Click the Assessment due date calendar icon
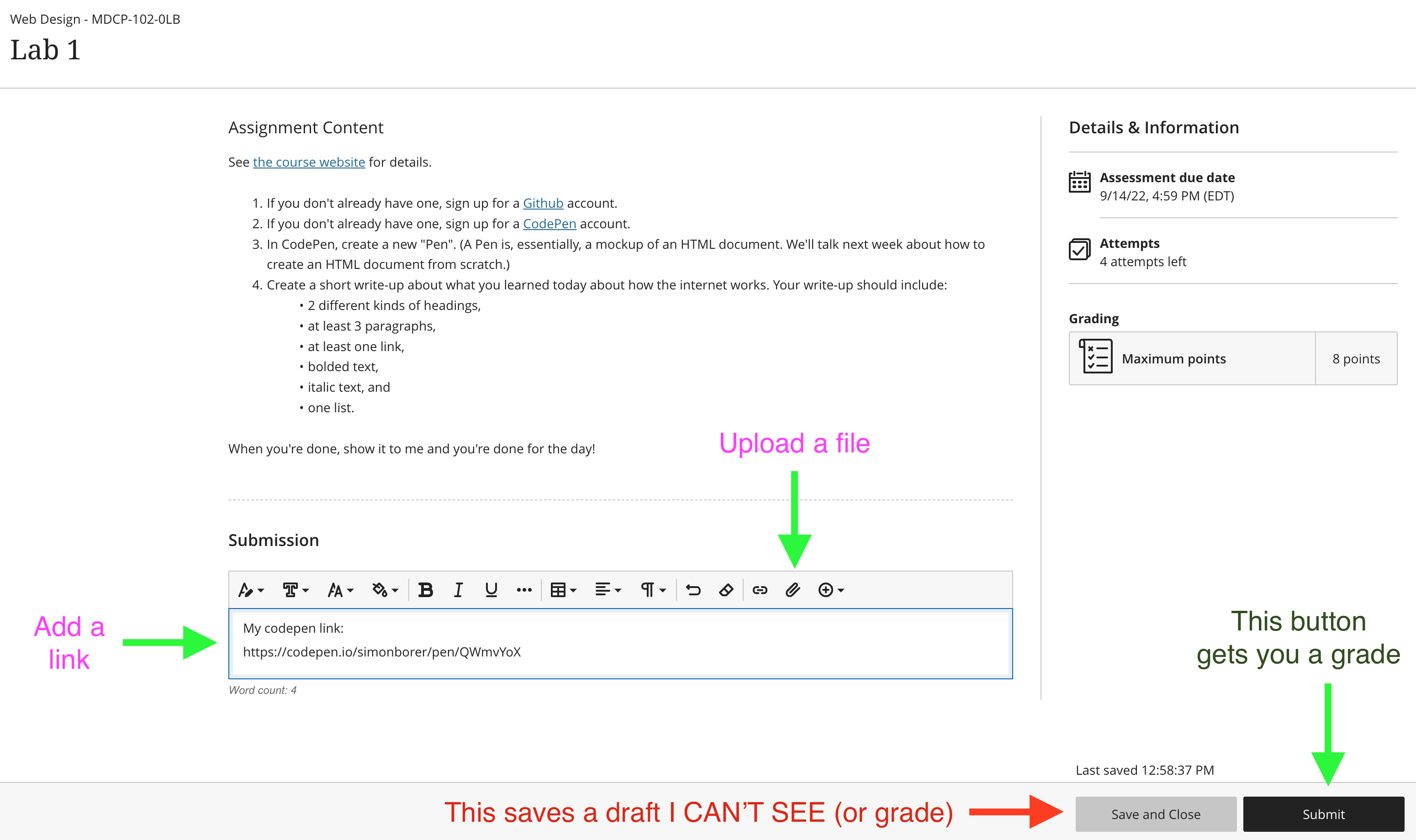1416x840 pixels. [1079, 182]
